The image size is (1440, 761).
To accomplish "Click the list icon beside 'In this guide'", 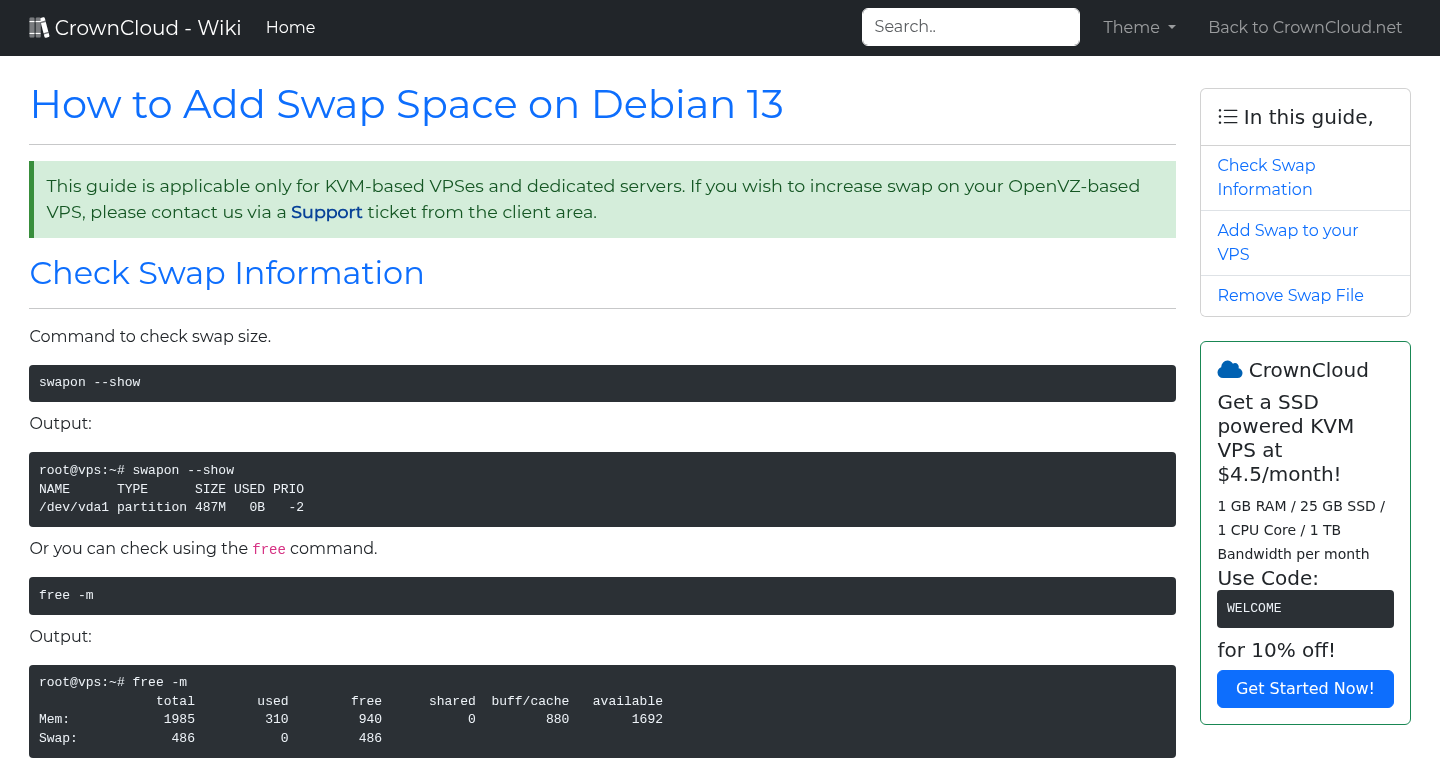I will pyautogui.click(x=1227, y=116).
